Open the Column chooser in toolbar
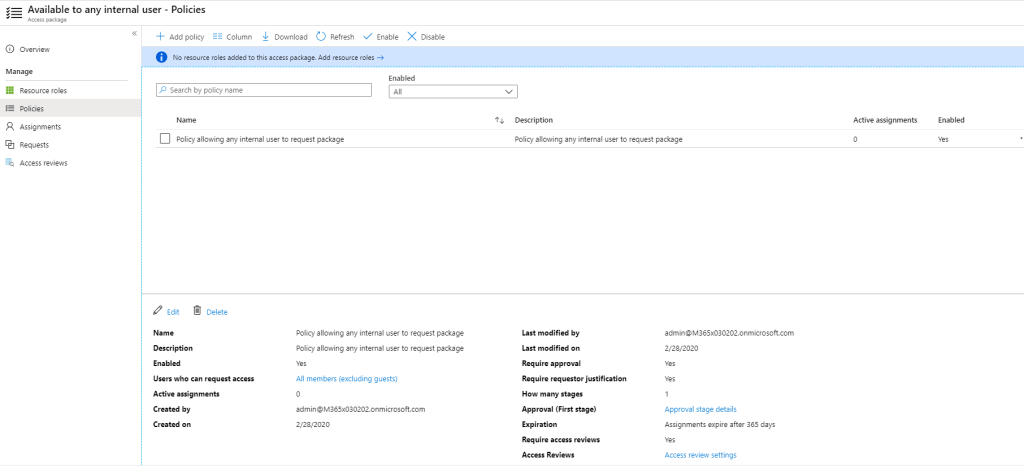Viewport: 1024px width, 466px height. pos(218,37)
